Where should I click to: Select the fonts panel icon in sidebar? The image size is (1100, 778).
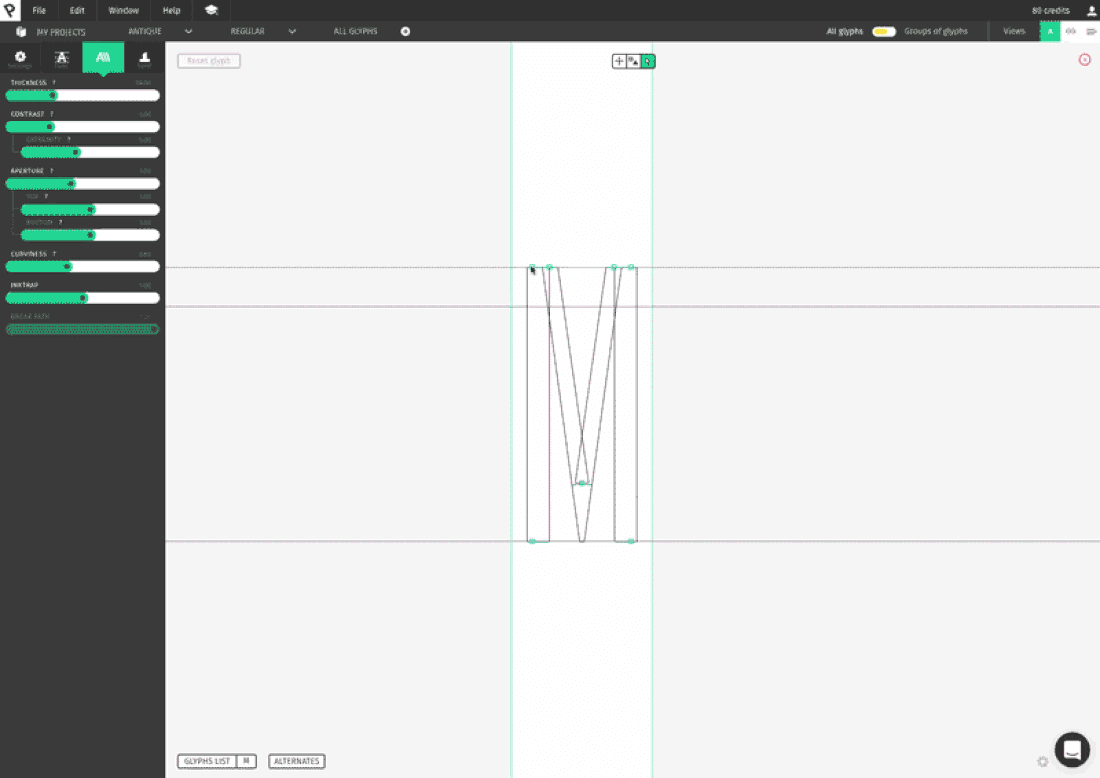[61, 59]
